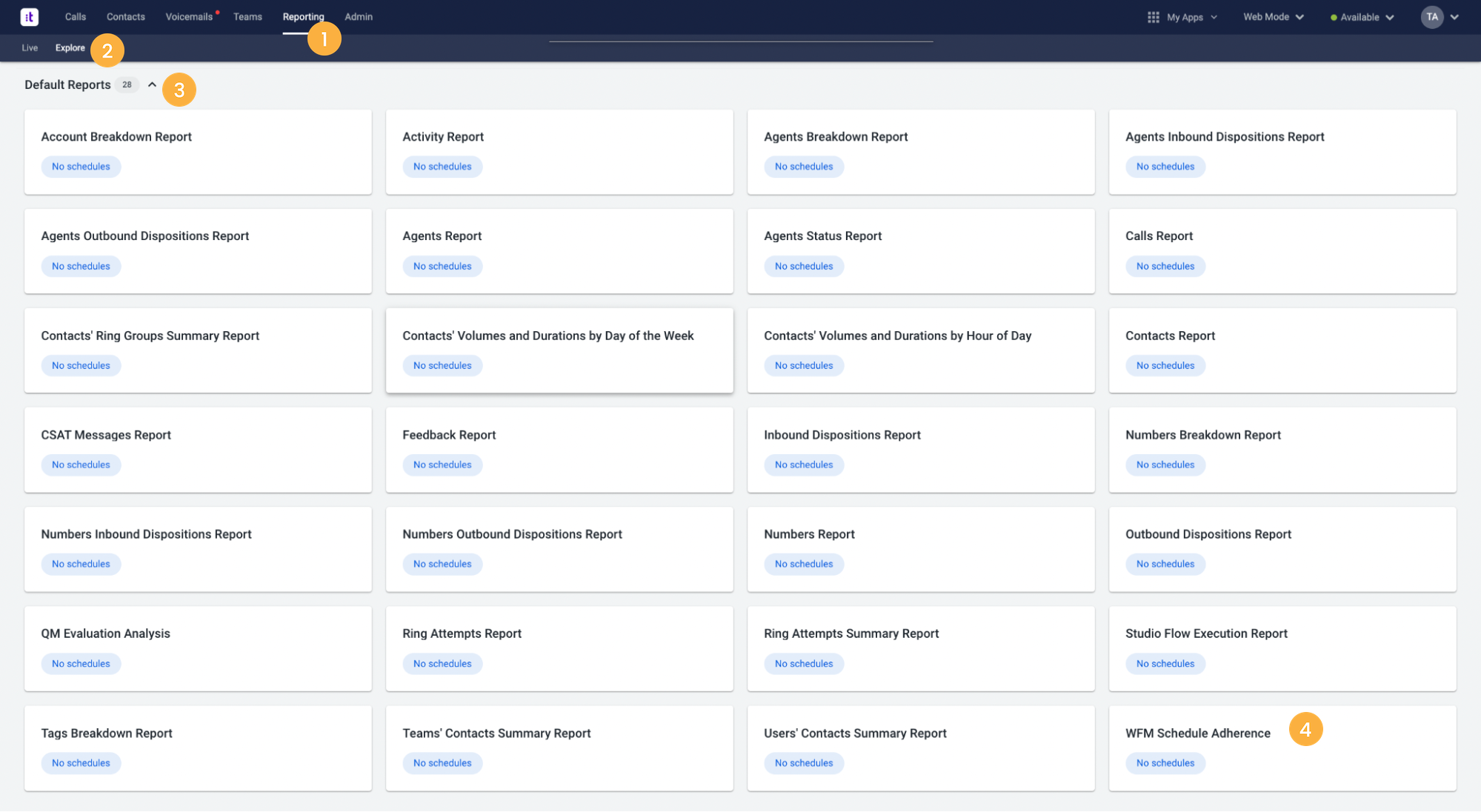Navigate to Voicemails

tap(189, 16)
